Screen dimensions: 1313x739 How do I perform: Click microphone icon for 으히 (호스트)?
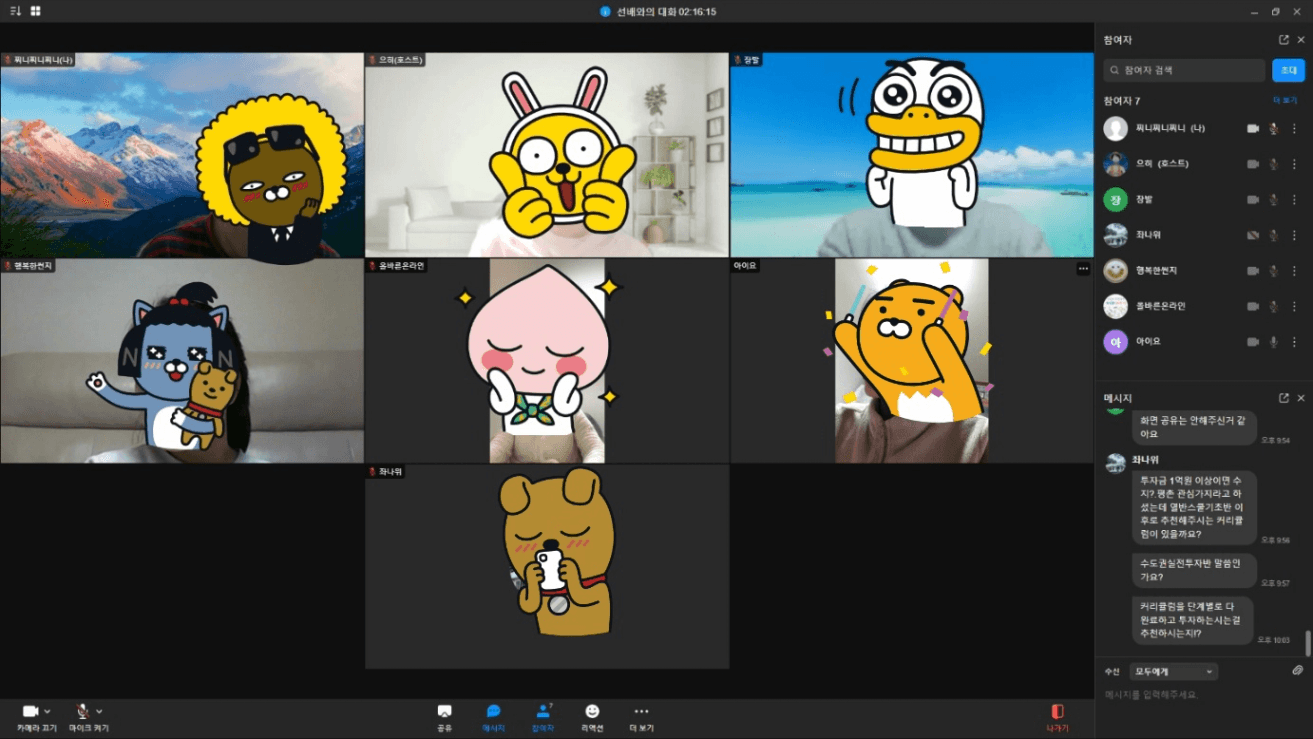(1274, 164)
